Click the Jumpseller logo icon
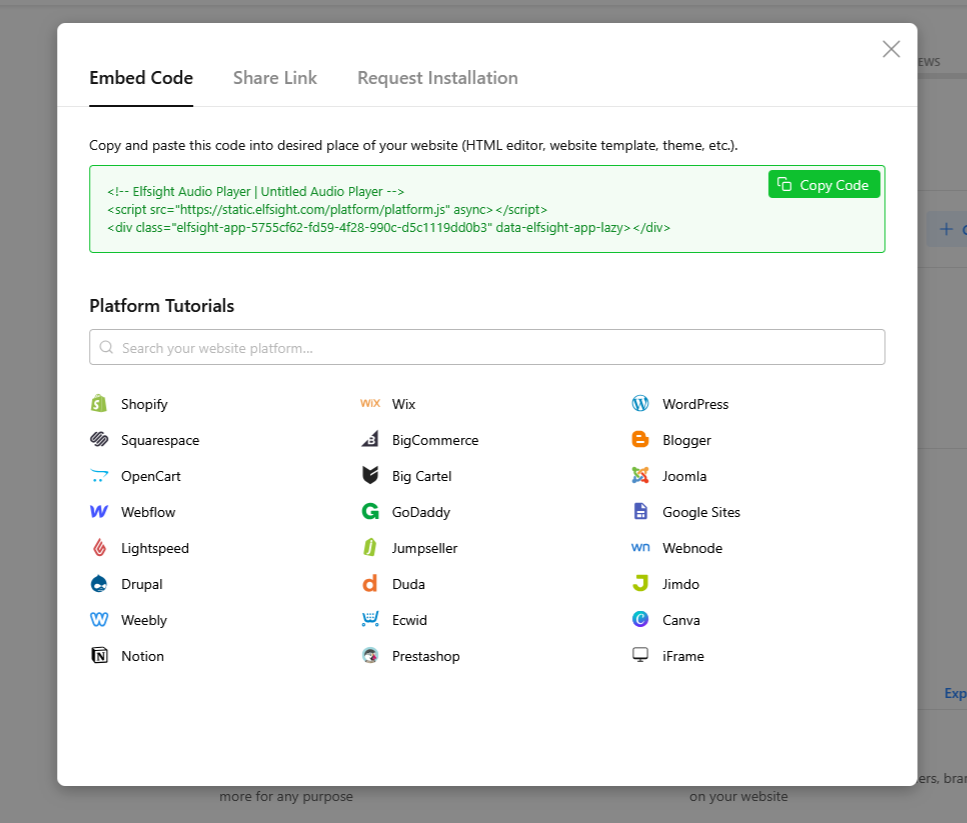This screenshot has width=967, height=823. [370, 547]
